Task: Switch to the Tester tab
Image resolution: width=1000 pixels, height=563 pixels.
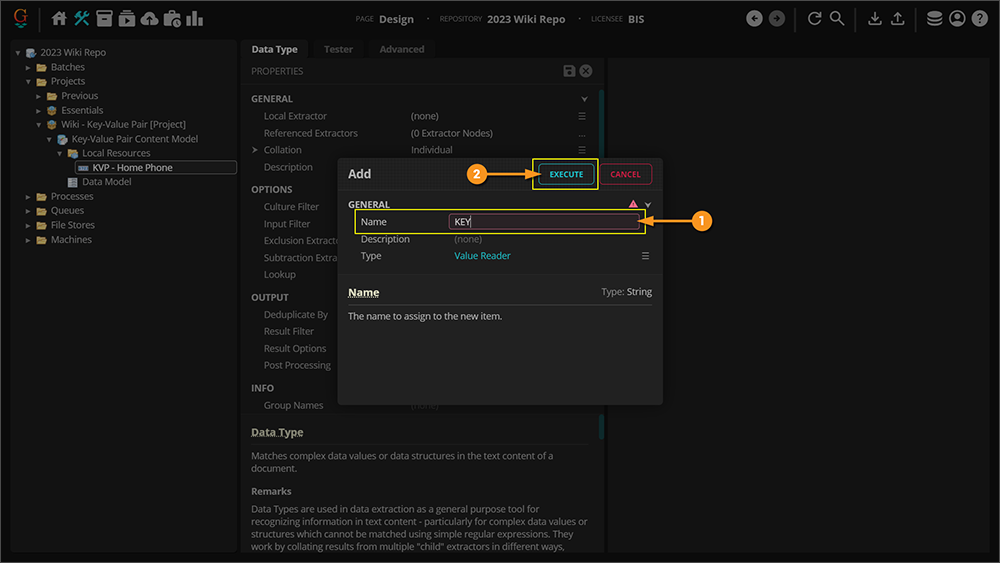Action: point(338,49)
